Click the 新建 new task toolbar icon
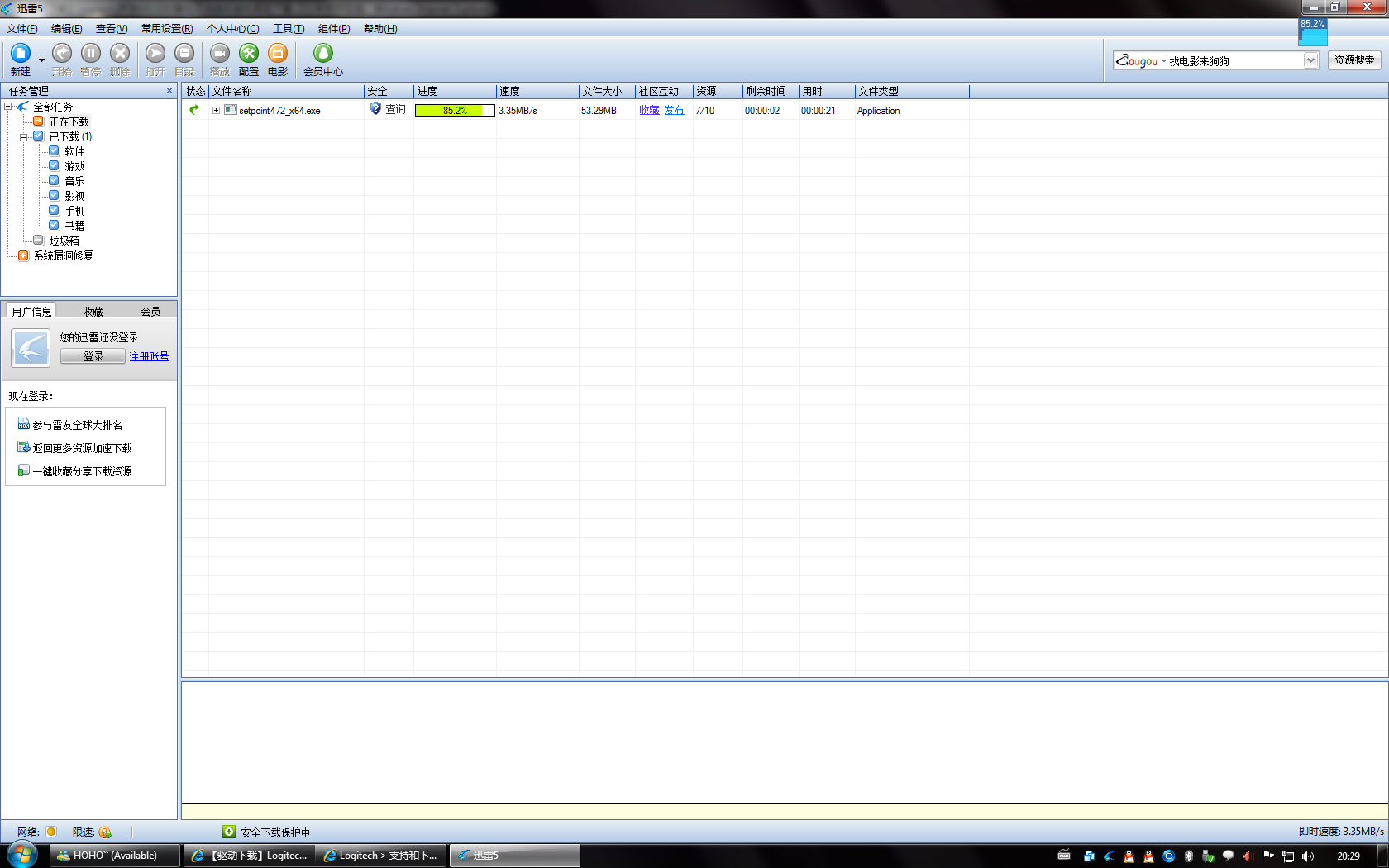 (x=21, y=54)
